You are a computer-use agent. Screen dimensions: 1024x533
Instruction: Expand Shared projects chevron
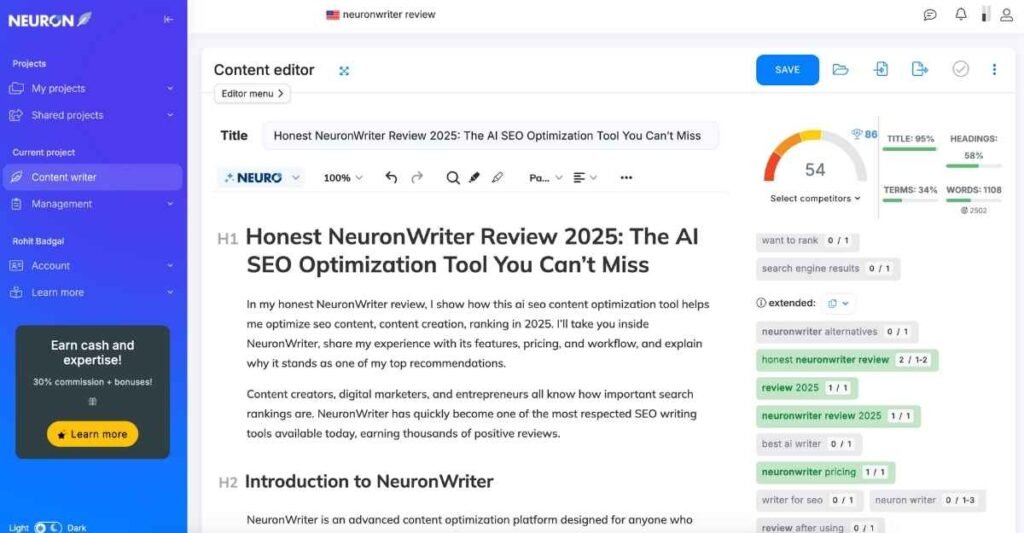(x=170, y=115)
